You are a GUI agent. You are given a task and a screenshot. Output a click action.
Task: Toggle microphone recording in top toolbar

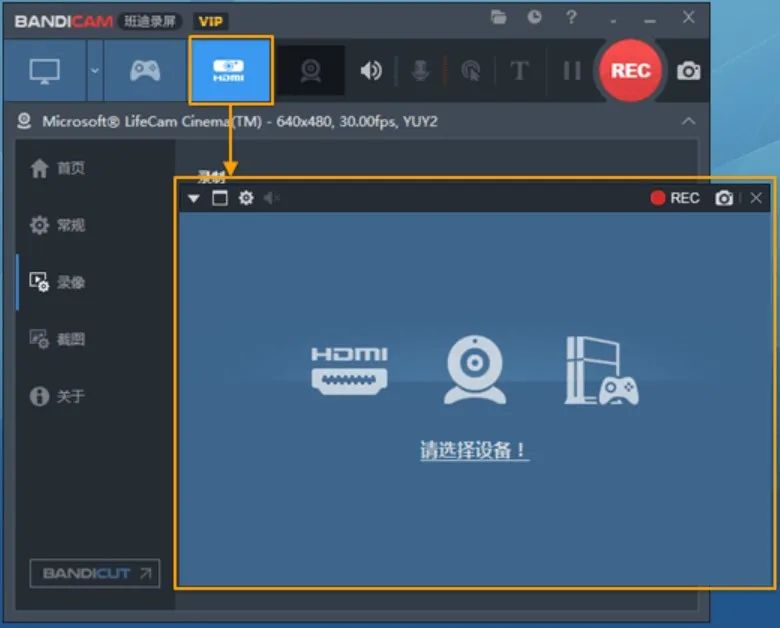point(421,71)
